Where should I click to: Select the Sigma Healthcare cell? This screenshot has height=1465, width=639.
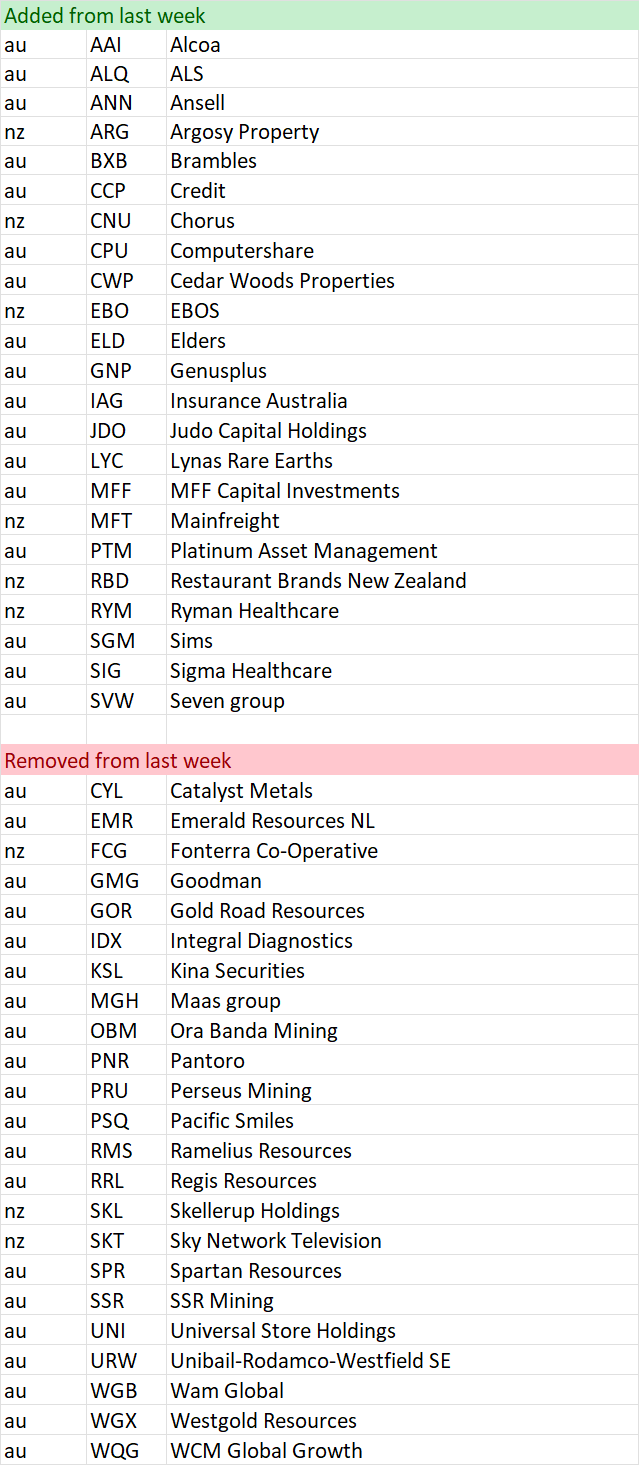coord(402,670)
